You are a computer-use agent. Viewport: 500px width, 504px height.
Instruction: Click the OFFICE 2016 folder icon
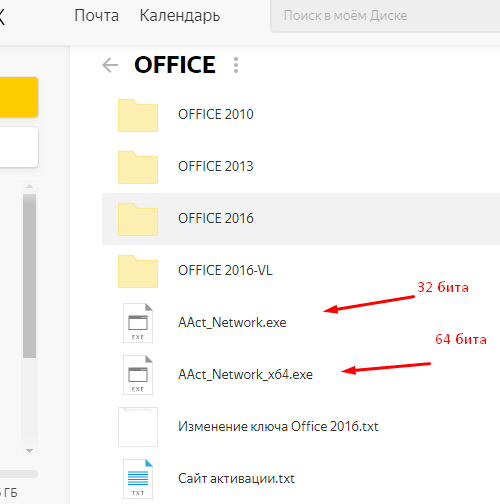pyautogui.click(x=138, y=219)
